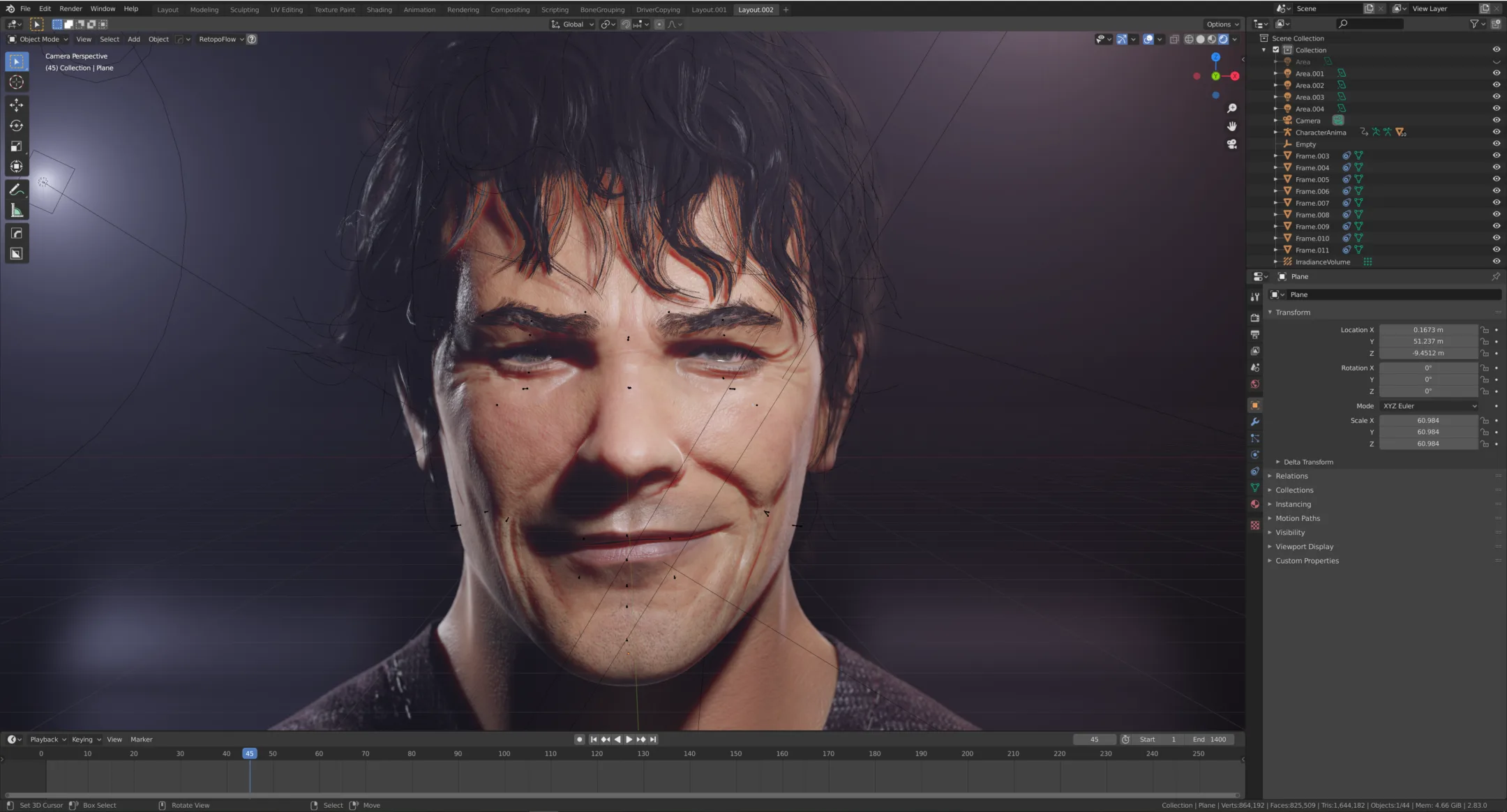
Task: Switch to the Shading workspace tab
Action: 380,9
